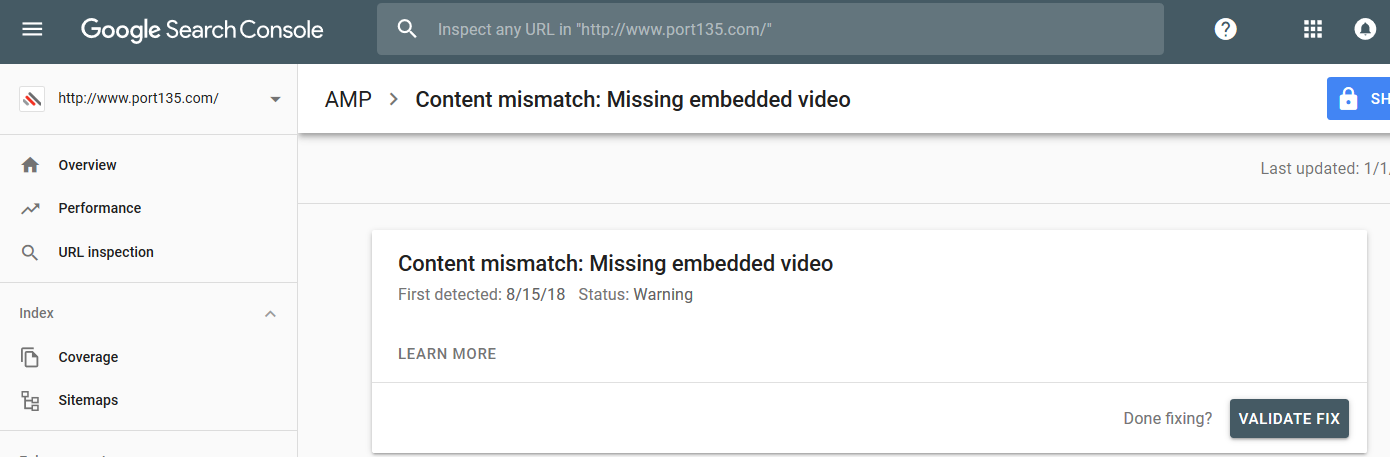Open the notifications bell

pos(1365,29)
